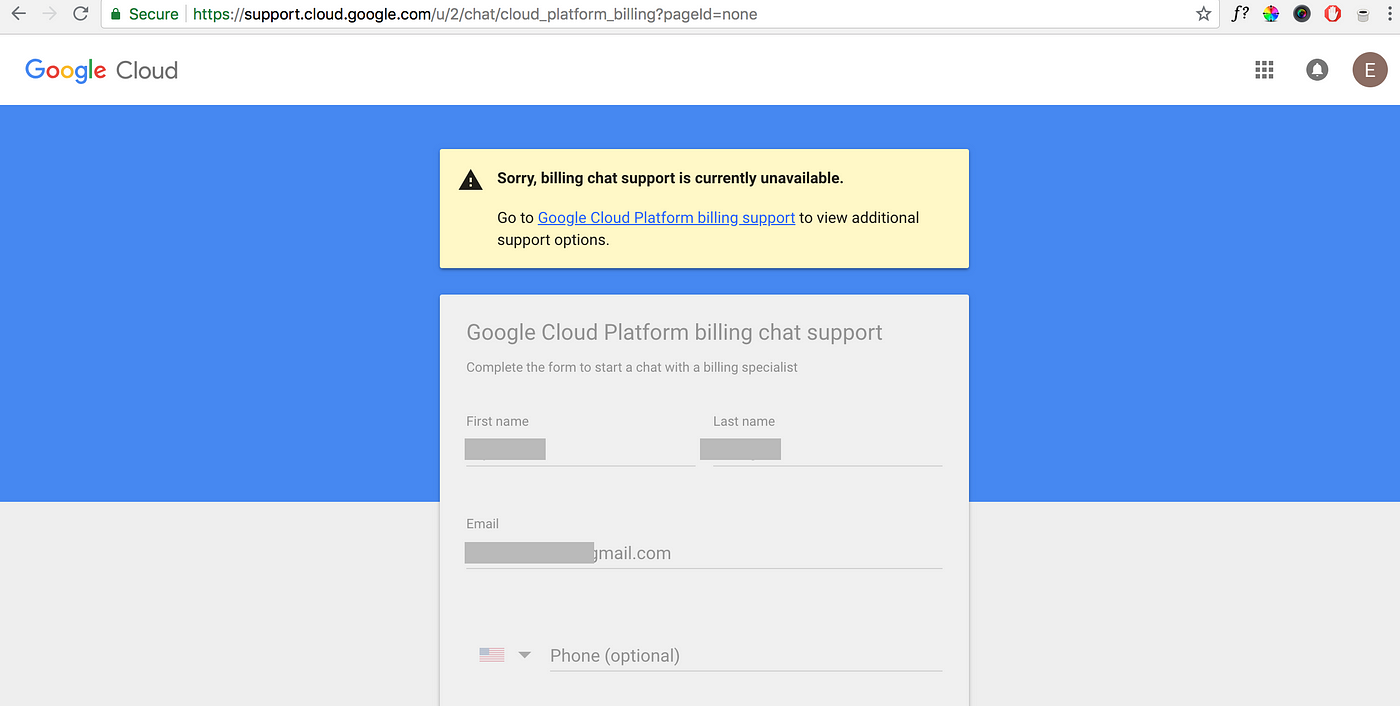Click the browser back arrow

(18, 15)
